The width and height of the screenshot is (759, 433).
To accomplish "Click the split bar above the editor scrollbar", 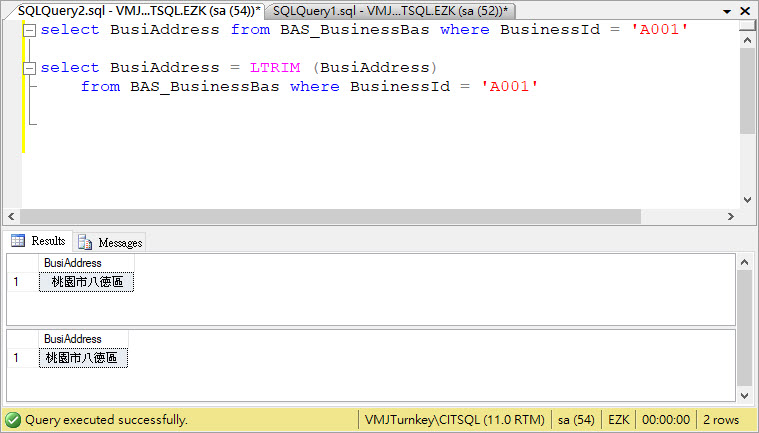I will [747, 23].
